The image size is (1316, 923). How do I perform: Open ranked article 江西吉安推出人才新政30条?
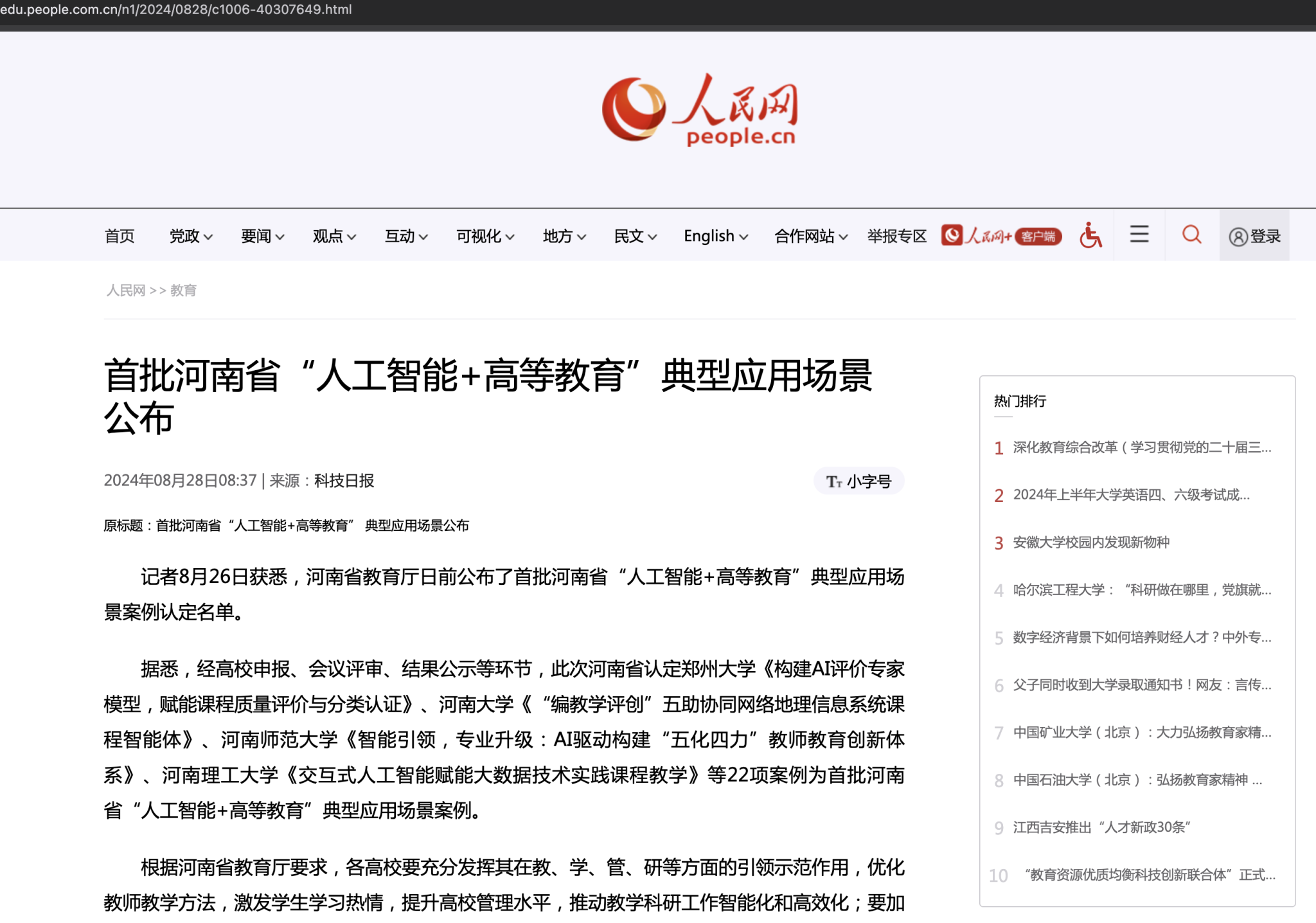pyautogui.click(x=1101, y=827)
